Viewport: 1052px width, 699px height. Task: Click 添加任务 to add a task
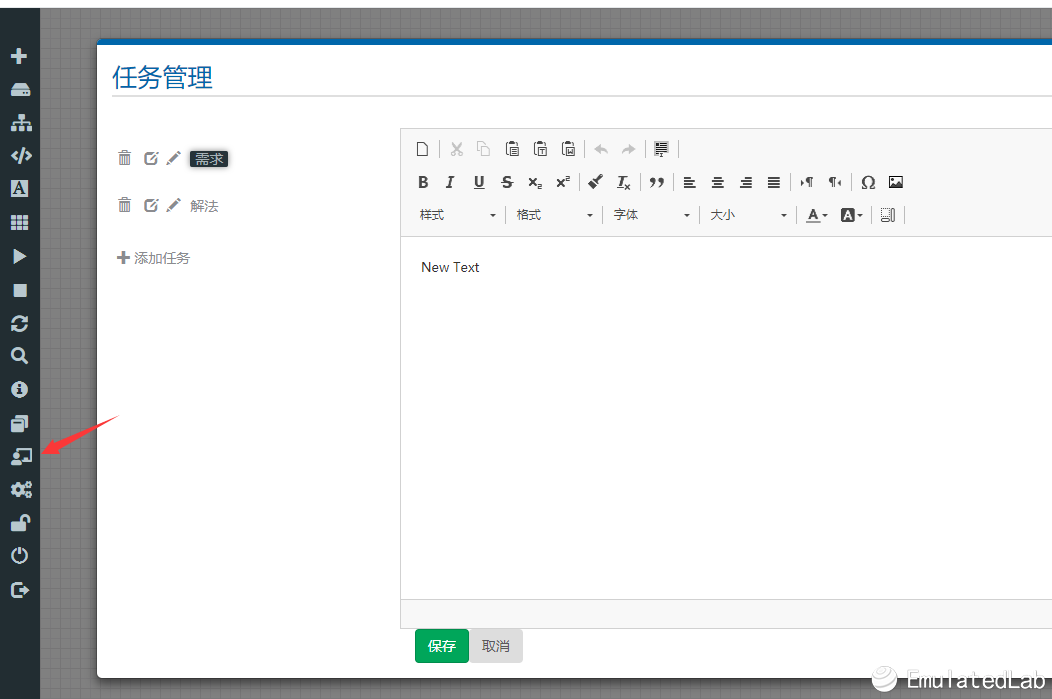coord(154,258)
